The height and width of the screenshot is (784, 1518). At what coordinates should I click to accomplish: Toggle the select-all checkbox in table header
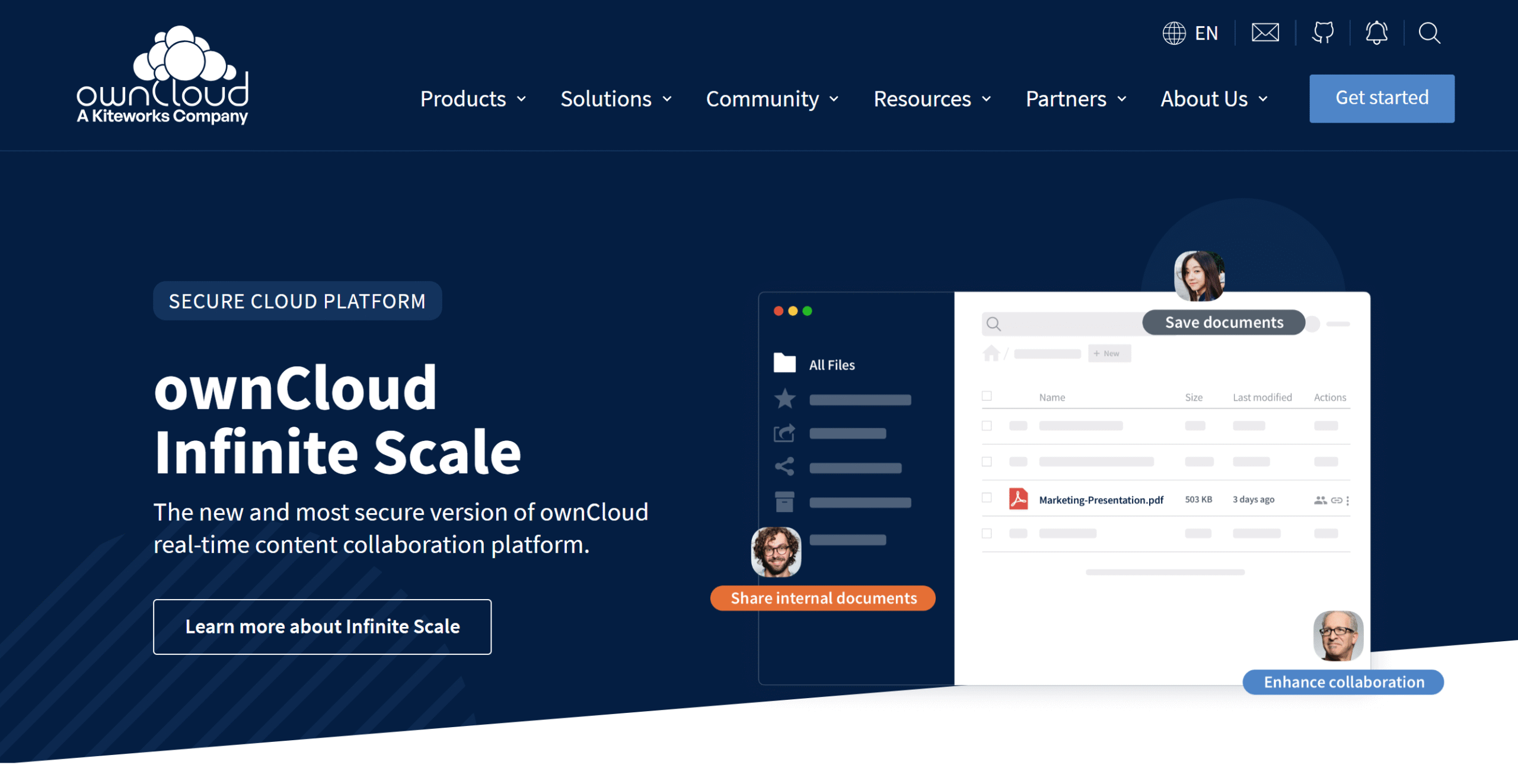click(987, 396)
